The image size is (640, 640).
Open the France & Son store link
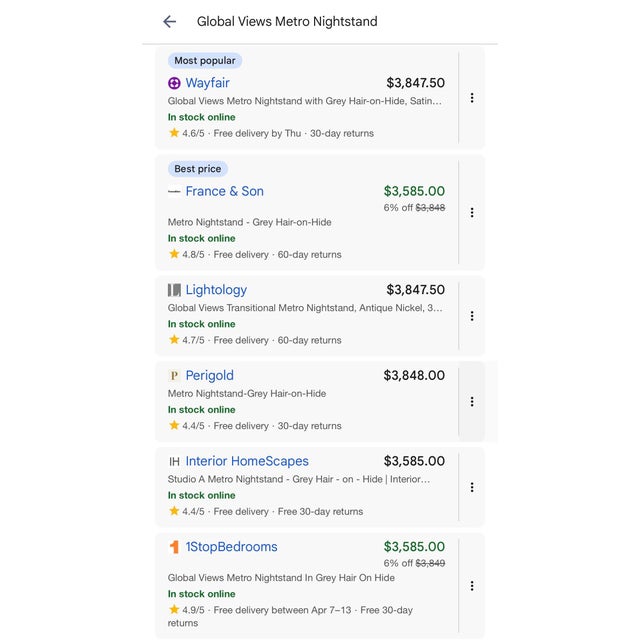pos(224,191)
